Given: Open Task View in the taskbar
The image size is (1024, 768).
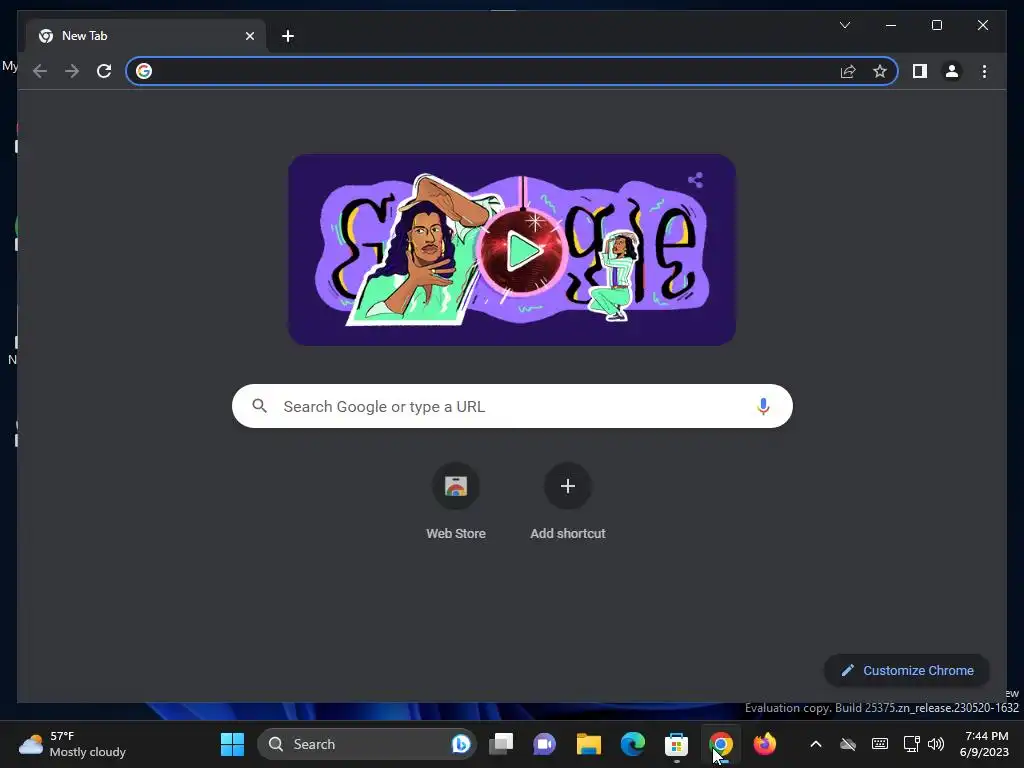Looking at the screenshot, I should click(x=501, y=744).
